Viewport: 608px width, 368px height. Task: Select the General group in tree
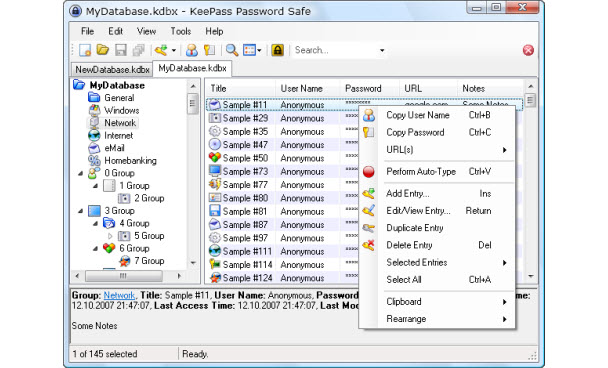(119, 98)
